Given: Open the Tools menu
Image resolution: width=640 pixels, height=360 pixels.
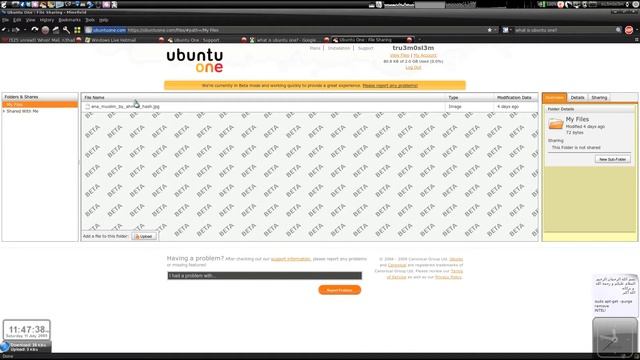Looking at the screenshot, I should click(x=90, y=20).
